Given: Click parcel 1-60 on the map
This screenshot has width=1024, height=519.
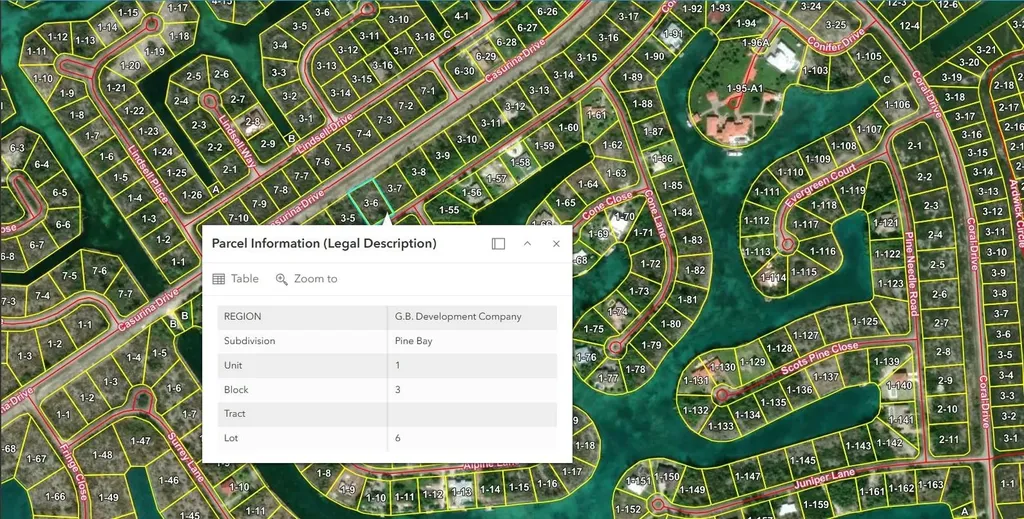Looking at the screenshot, I should [x=568, y=127].
